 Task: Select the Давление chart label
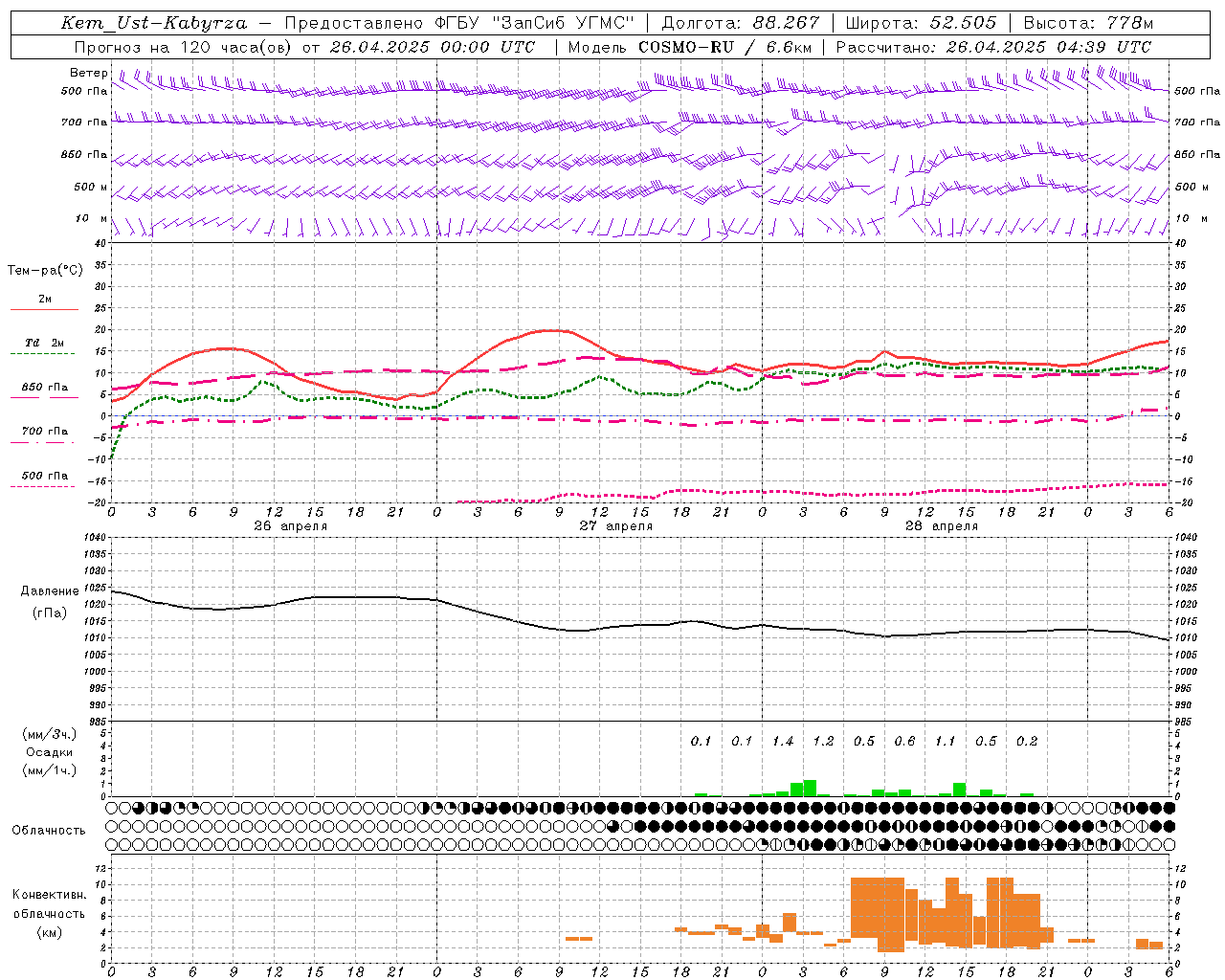coord(50,591)
